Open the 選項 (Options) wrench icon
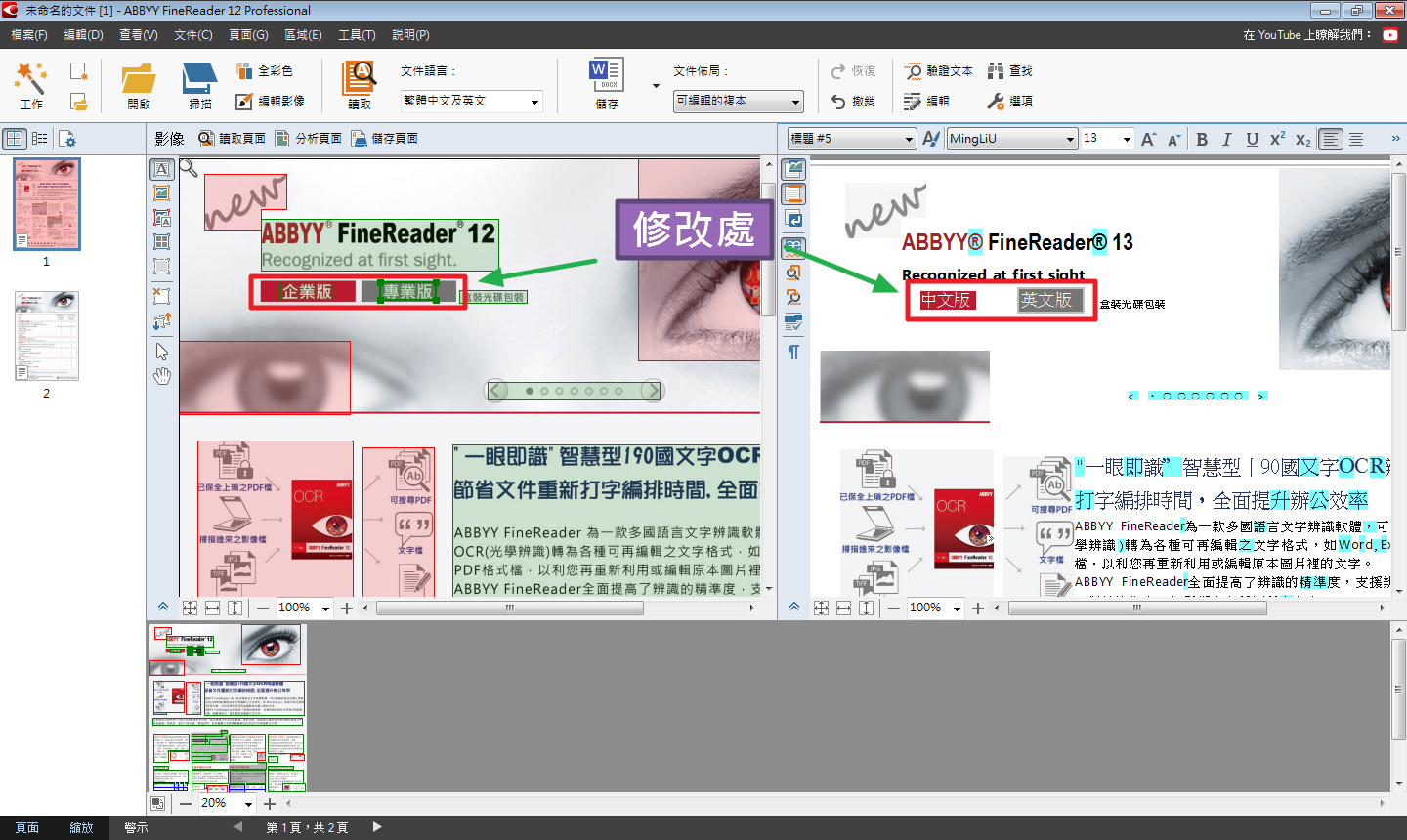 point(996,101)
